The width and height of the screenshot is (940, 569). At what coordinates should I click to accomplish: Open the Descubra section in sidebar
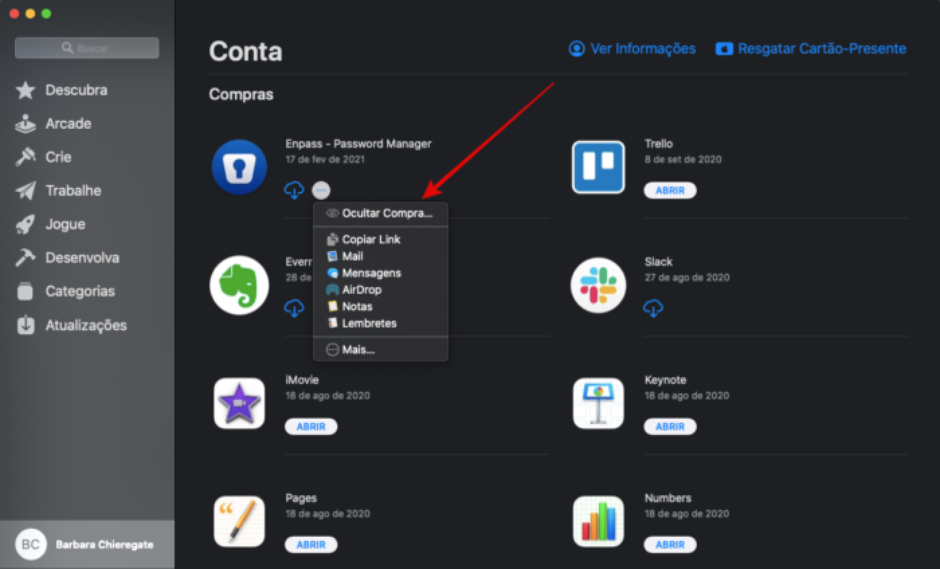(x=62, y=90)
